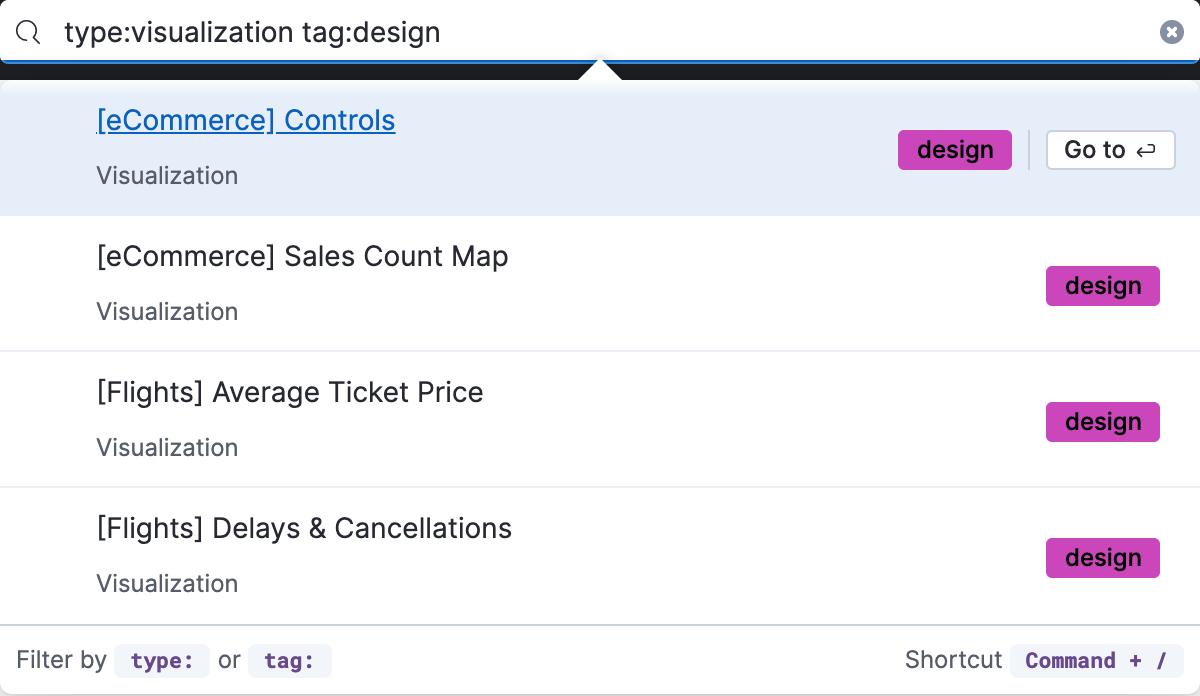The width and height of the screenshot is (1200, 696).
Task: Add a tag: filter chip
Action: (x=290, y=660)
